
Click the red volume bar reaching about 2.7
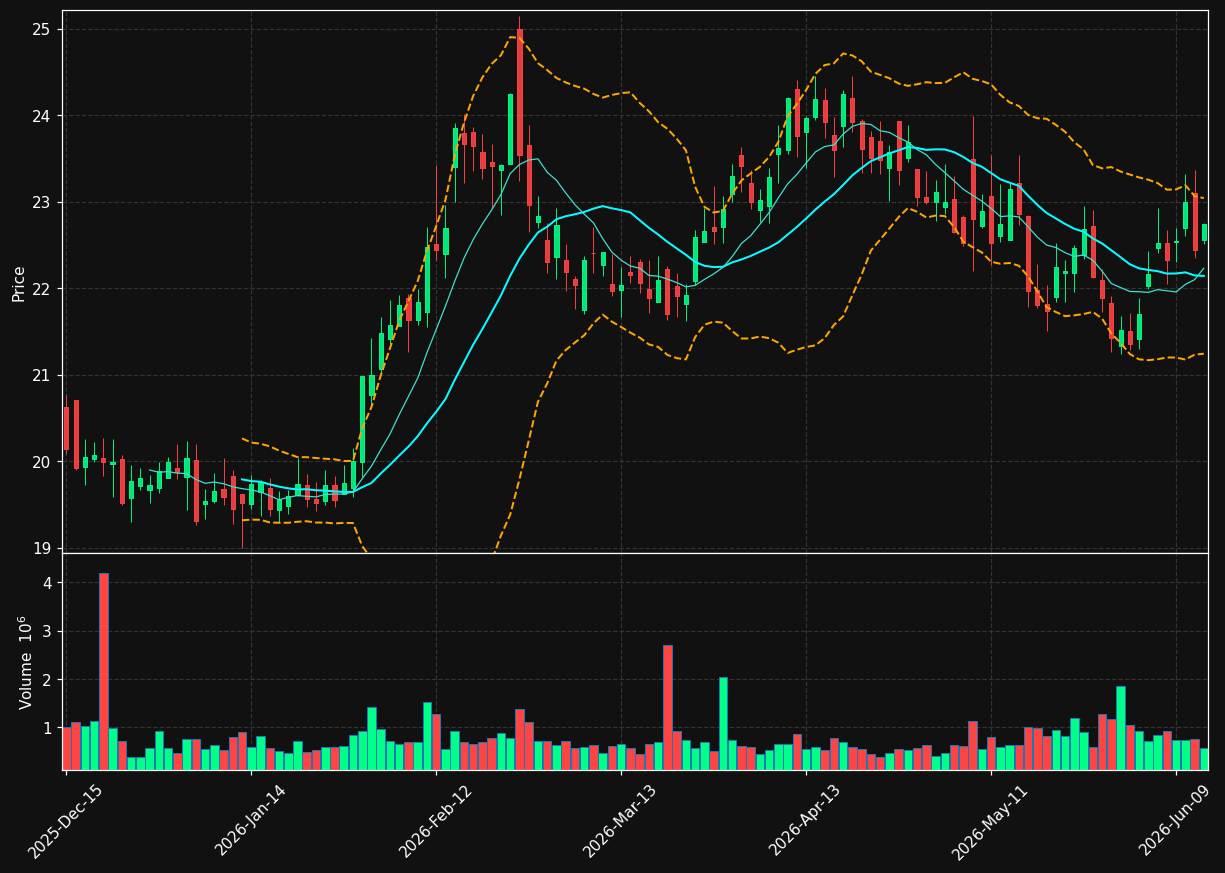pos(667,707)
